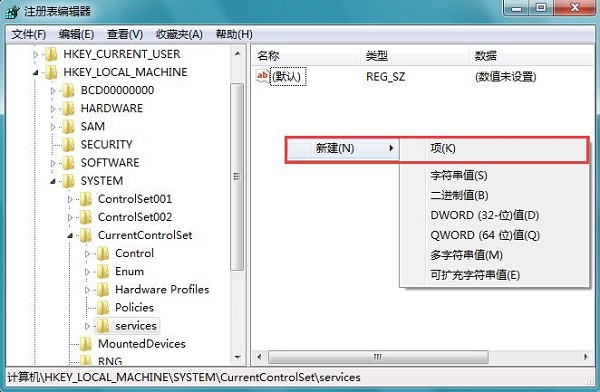Click the HKEY_CURRENT_USER folder icon
This screenshot has width=600, height=392.
coord(51,54)
